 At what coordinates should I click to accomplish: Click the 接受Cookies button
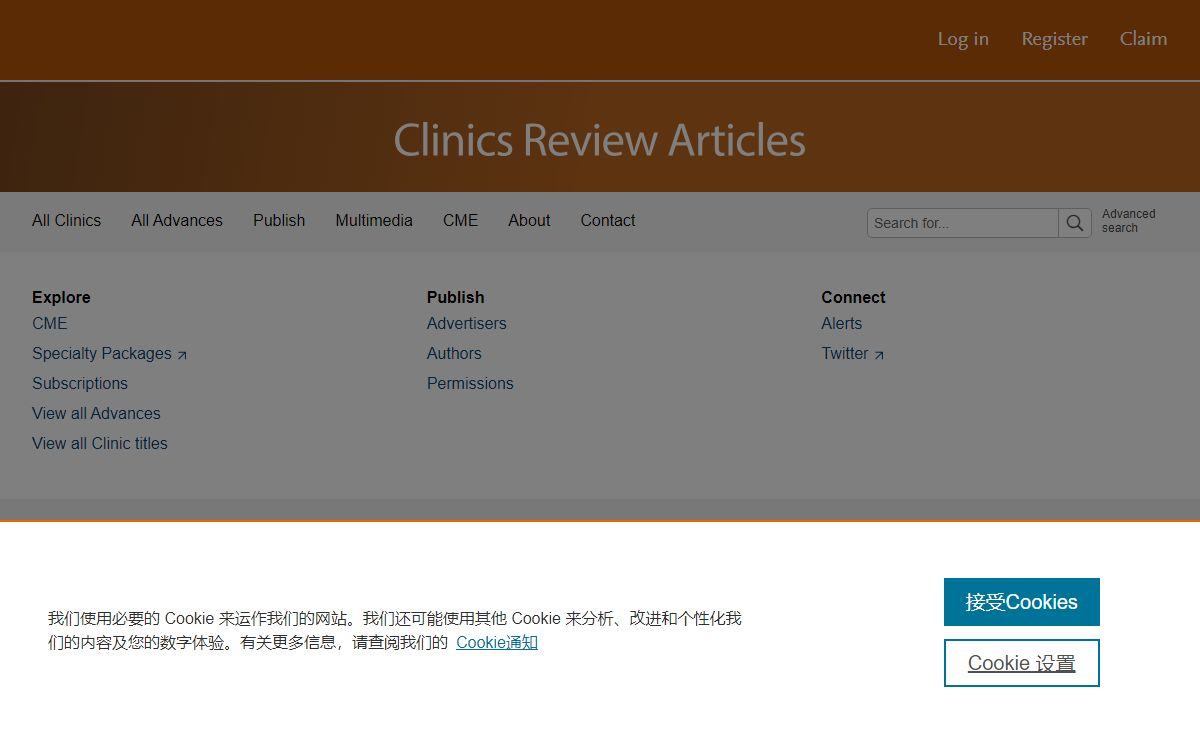1022,602
